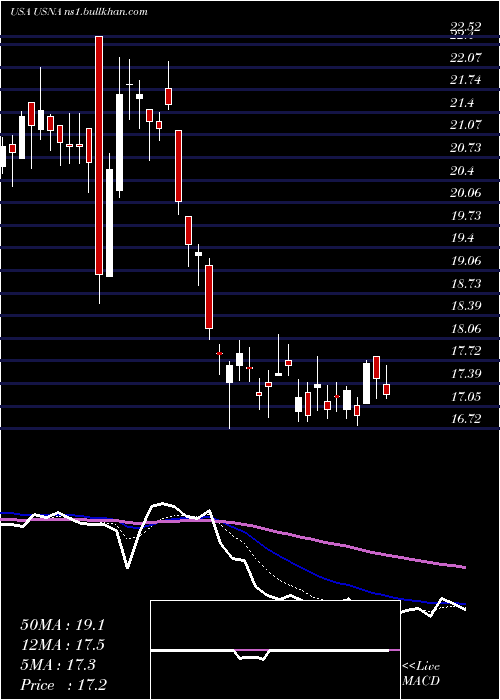The width and height of the screenshot is (500, 700).
Task: Click the 17.39 price axis label
Action: pos(466,373)
